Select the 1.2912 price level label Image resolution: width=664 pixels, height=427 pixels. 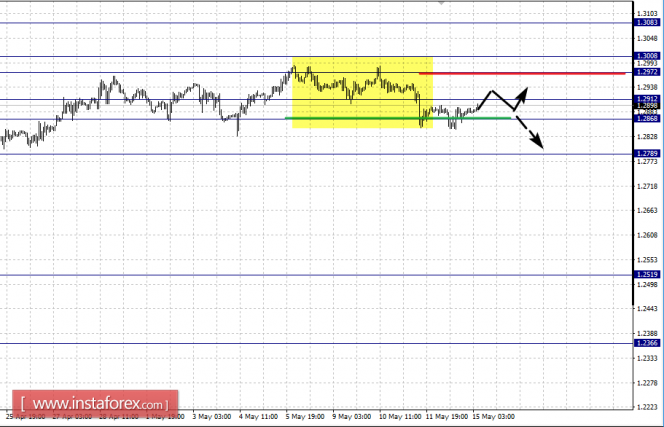647,99
